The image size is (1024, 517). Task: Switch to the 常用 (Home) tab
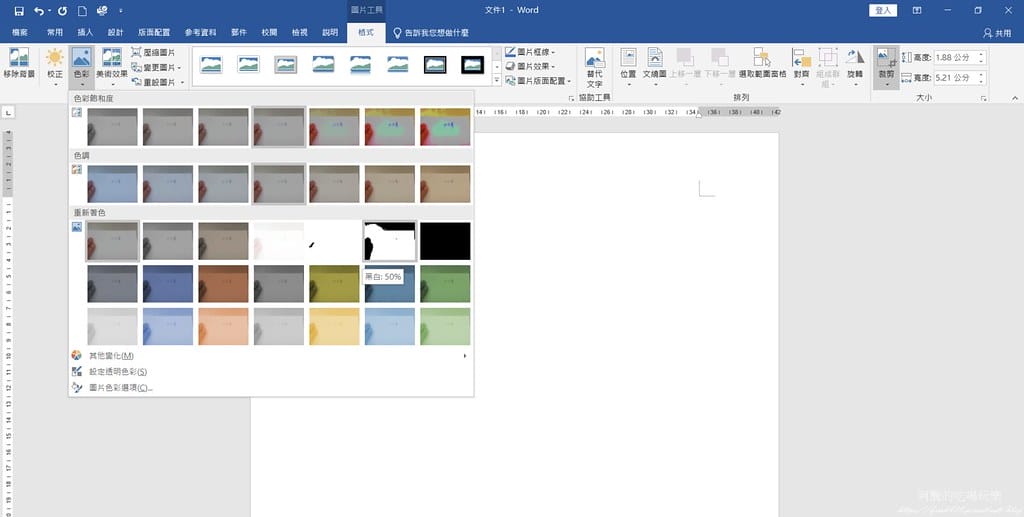click(55, 33)
